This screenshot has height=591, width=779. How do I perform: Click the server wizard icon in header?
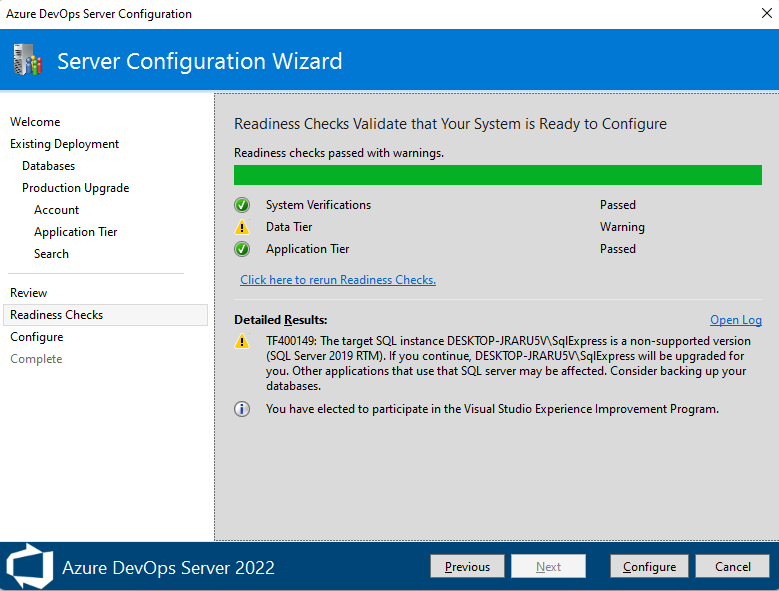(28, 60)
